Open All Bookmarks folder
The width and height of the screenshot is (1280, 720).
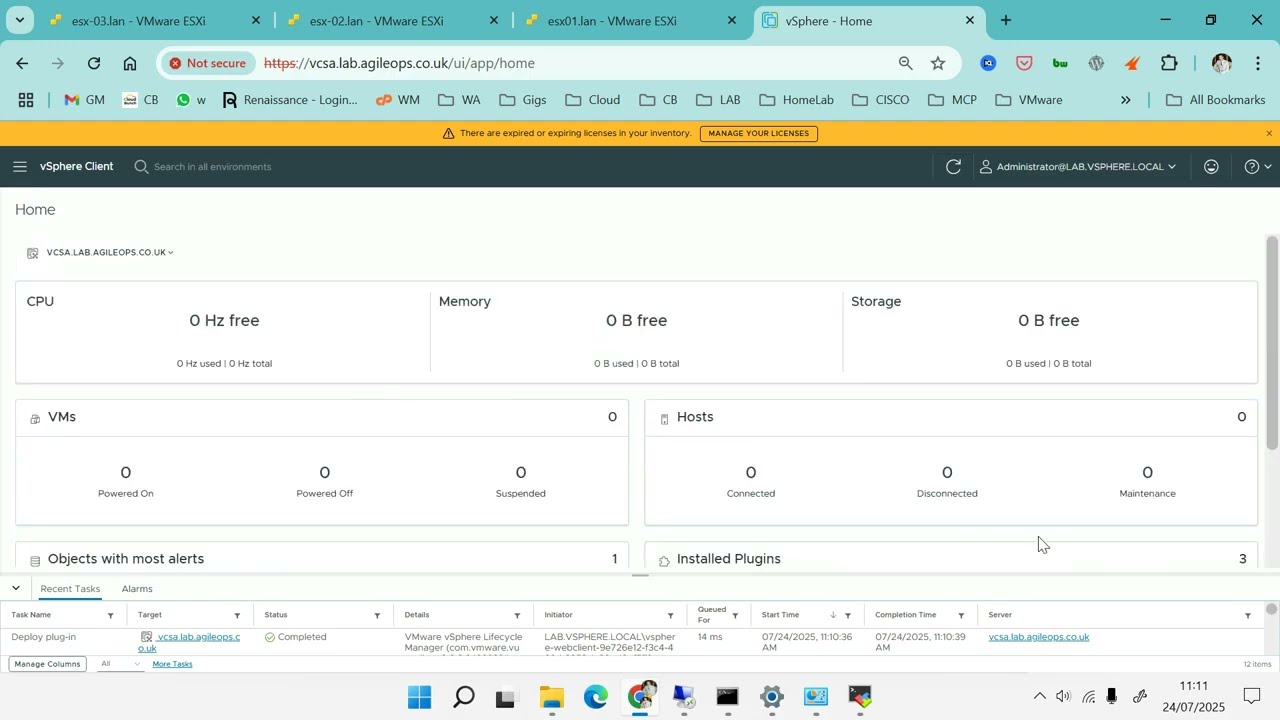[x=1216, y=100]
